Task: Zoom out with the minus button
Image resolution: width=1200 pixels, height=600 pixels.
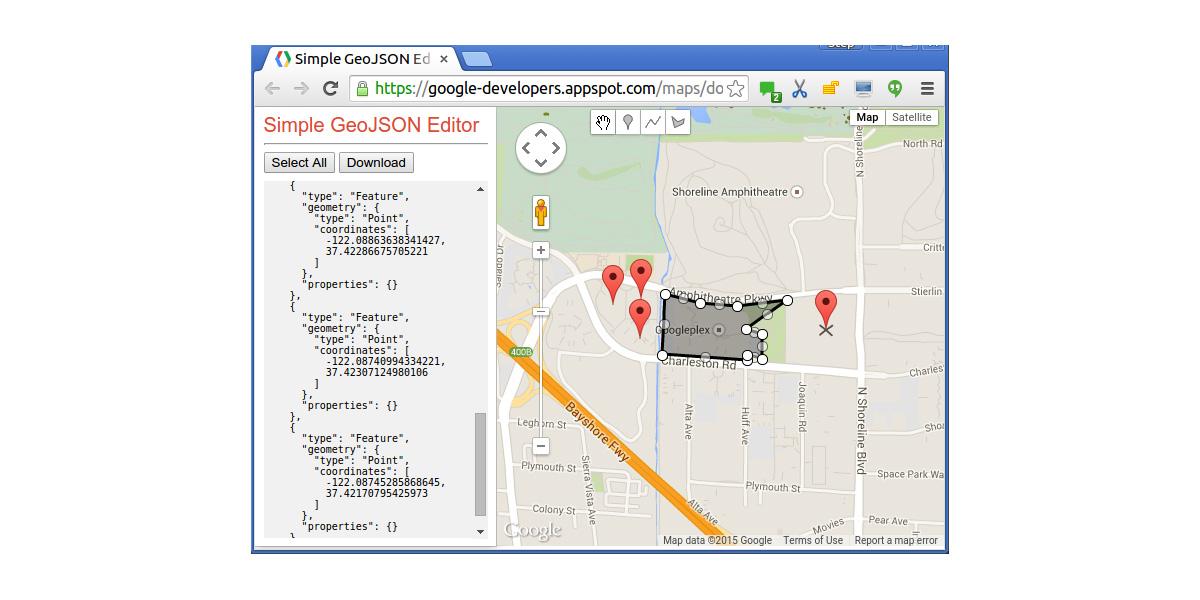Action: click(x=541, y=446)
